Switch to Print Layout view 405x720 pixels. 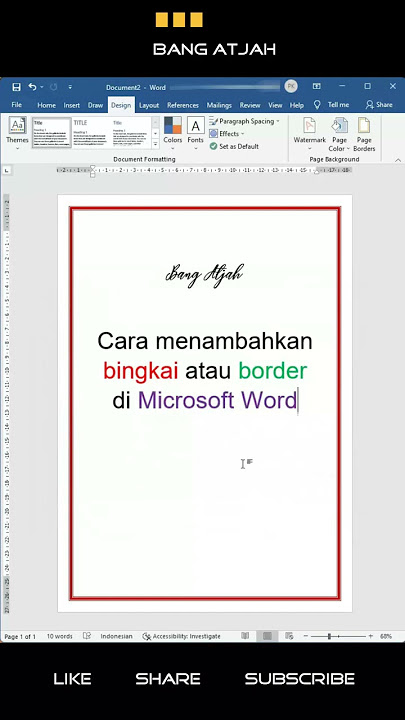click(x=267, y=636)
